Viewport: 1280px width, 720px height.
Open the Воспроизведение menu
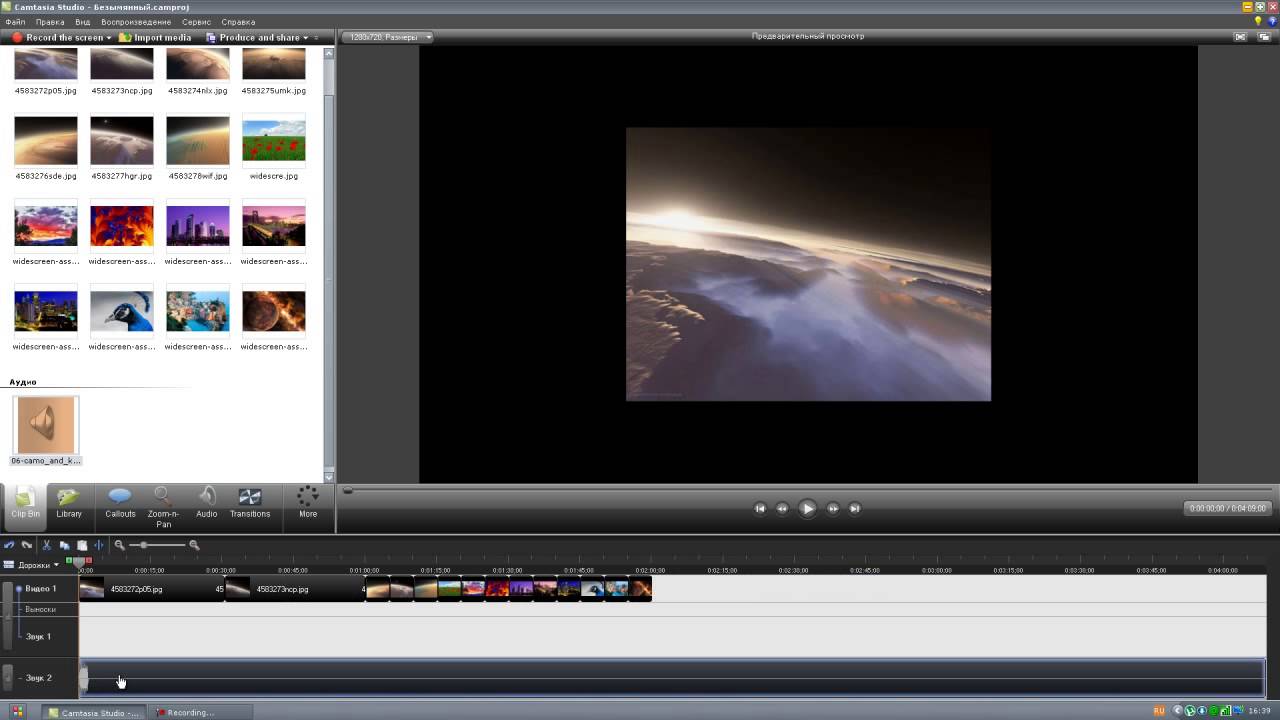(136, 22)
